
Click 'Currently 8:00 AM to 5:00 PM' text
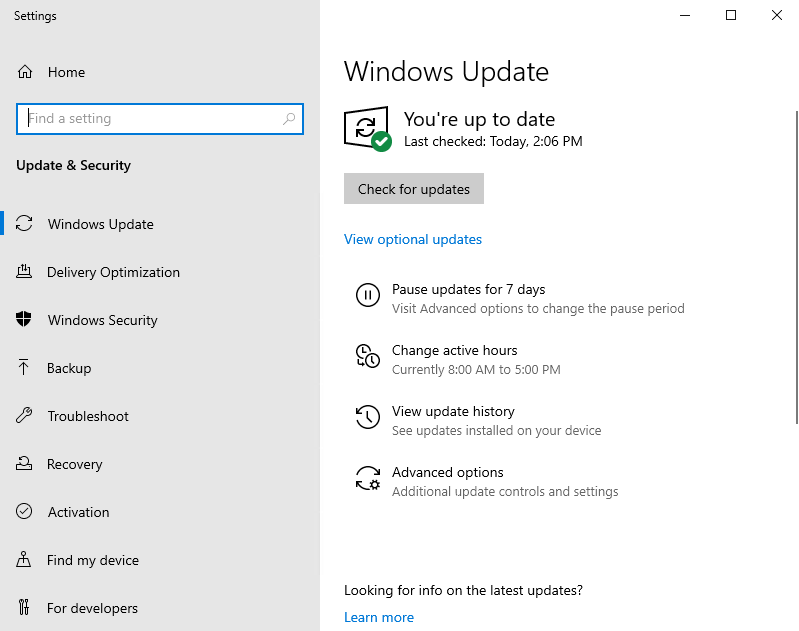pyautogui.click(x=476, y=370)
